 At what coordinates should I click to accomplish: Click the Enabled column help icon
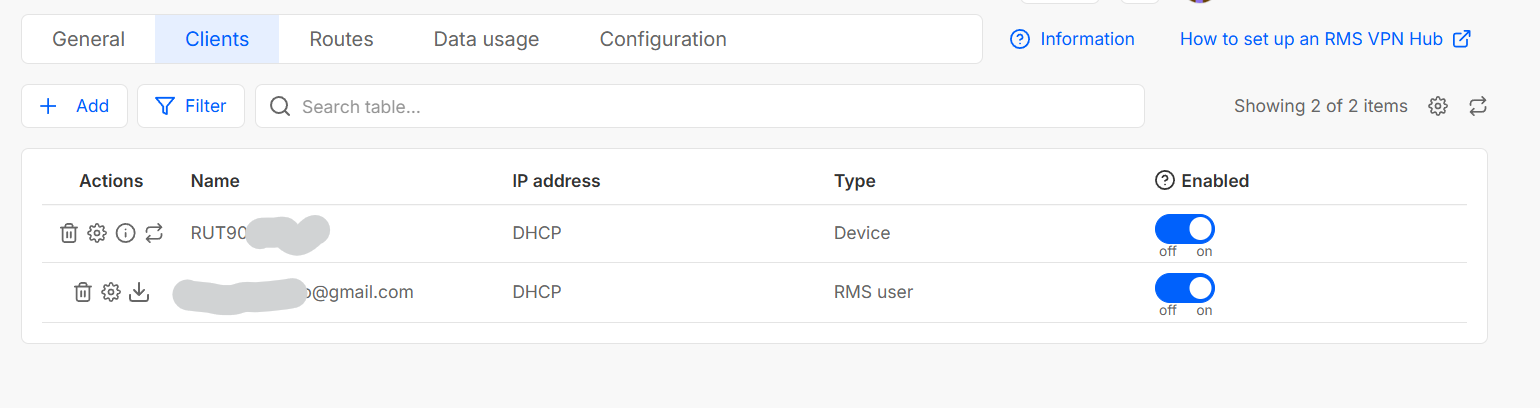click(1164, 181)
